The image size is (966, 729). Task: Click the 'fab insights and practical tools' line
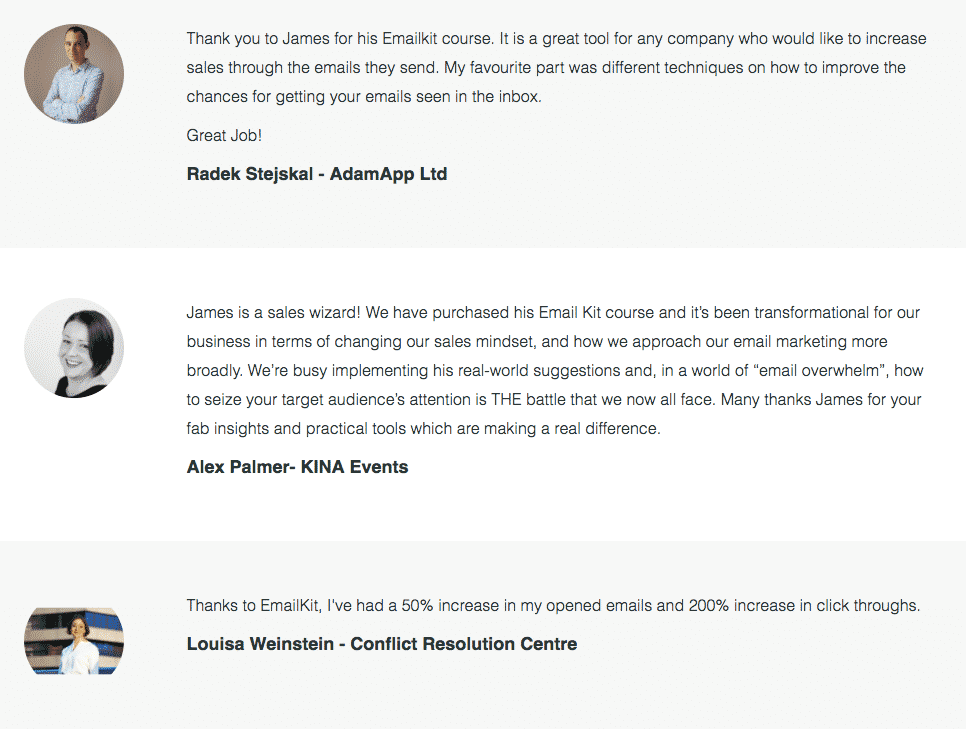[x=423, y=429]
